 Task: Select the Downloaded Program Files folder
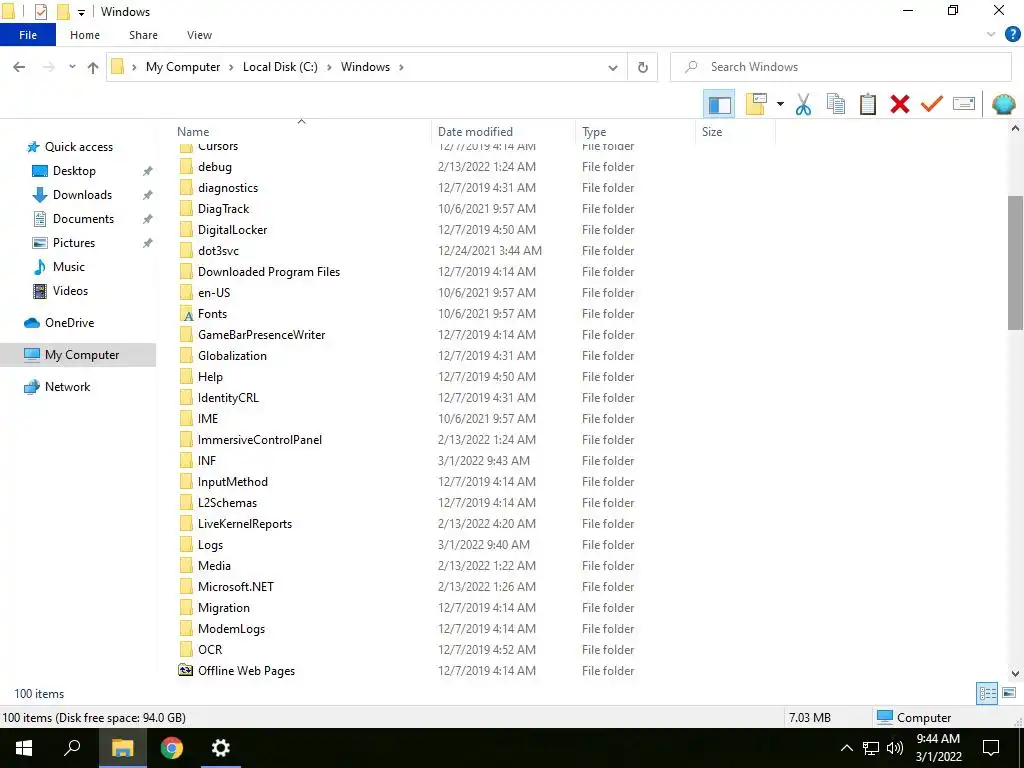point(268,272)
